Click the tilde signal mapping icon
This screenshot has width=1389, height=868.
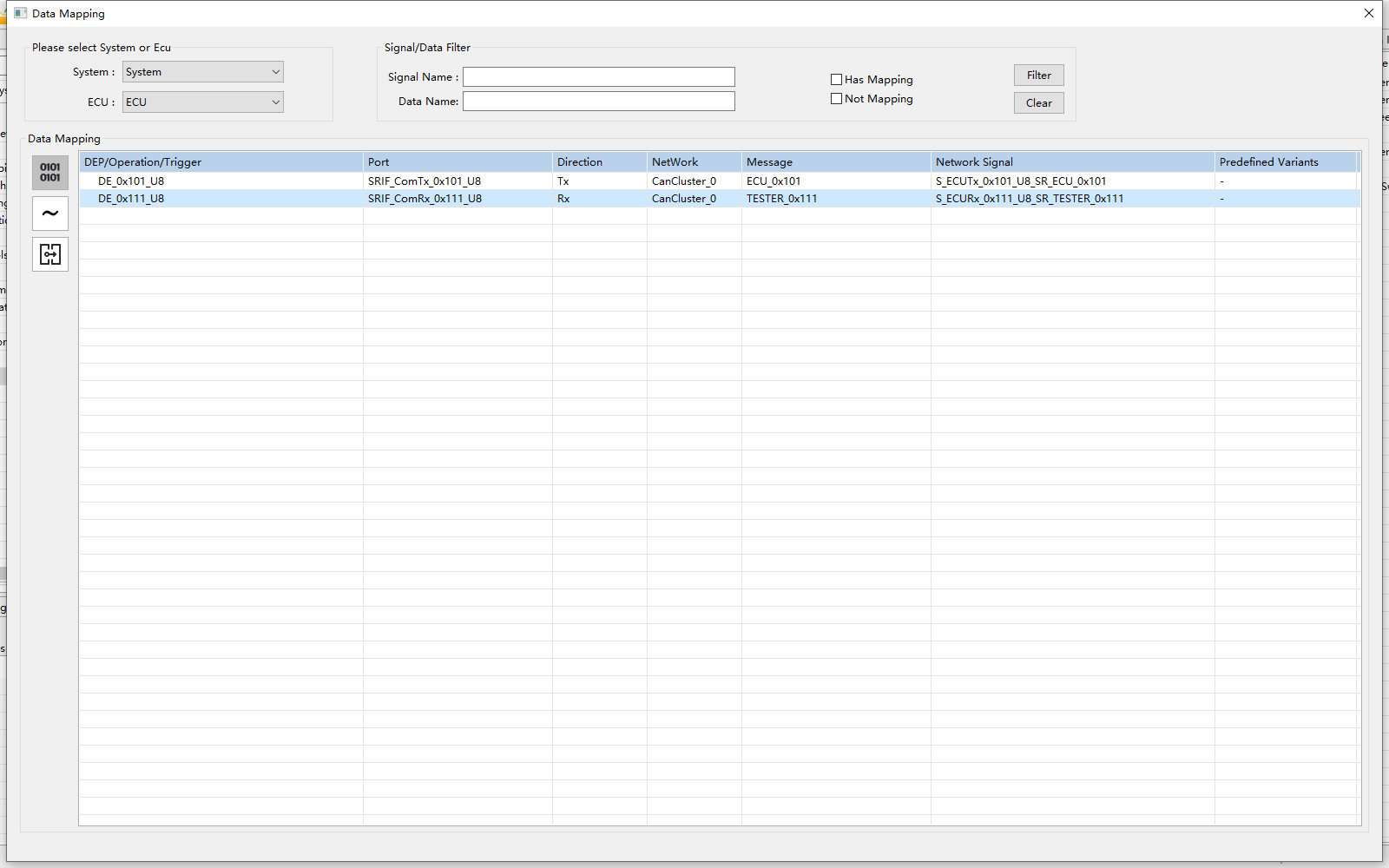(x=50, y=214)
